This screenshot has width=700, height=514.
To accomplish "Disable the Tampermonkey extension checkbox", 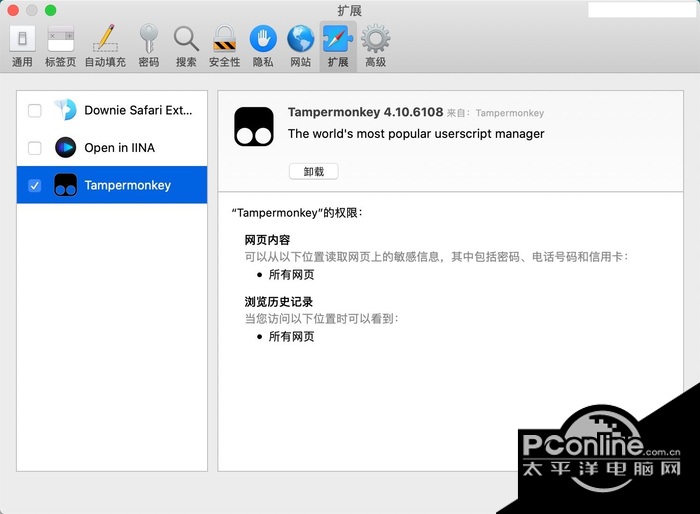I will (x=34, y=185).
